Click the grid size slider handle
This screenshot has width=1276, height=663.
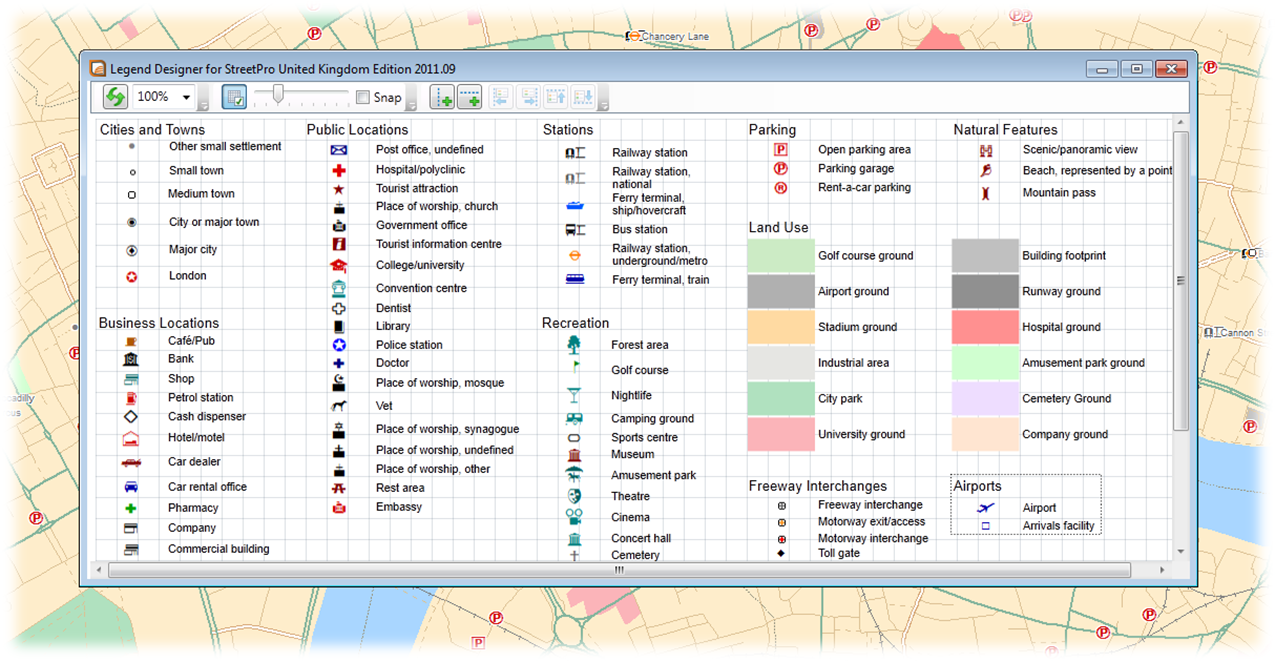pyautogui.click(x=279, y=95)
